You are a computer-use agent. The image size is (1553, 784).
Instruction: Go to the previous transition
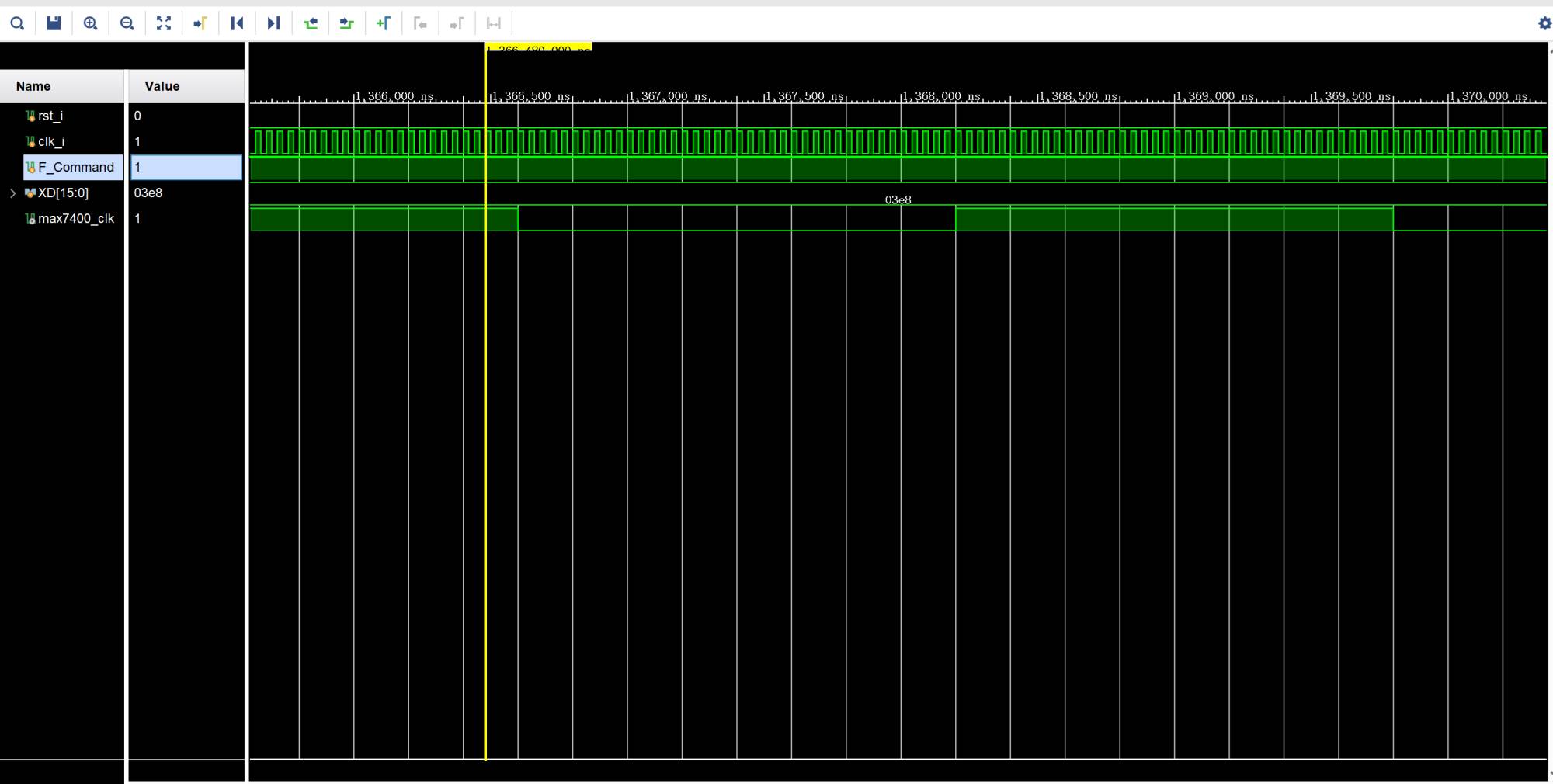pyautogui.click(x=311, y=23)
